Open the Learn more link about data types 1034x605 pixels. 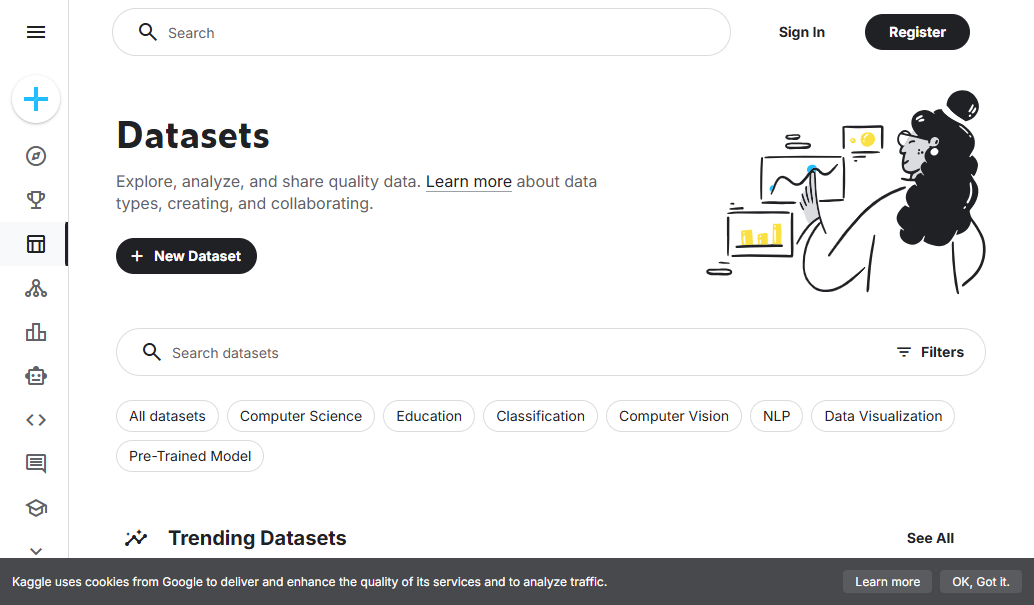tap(468, 181)
